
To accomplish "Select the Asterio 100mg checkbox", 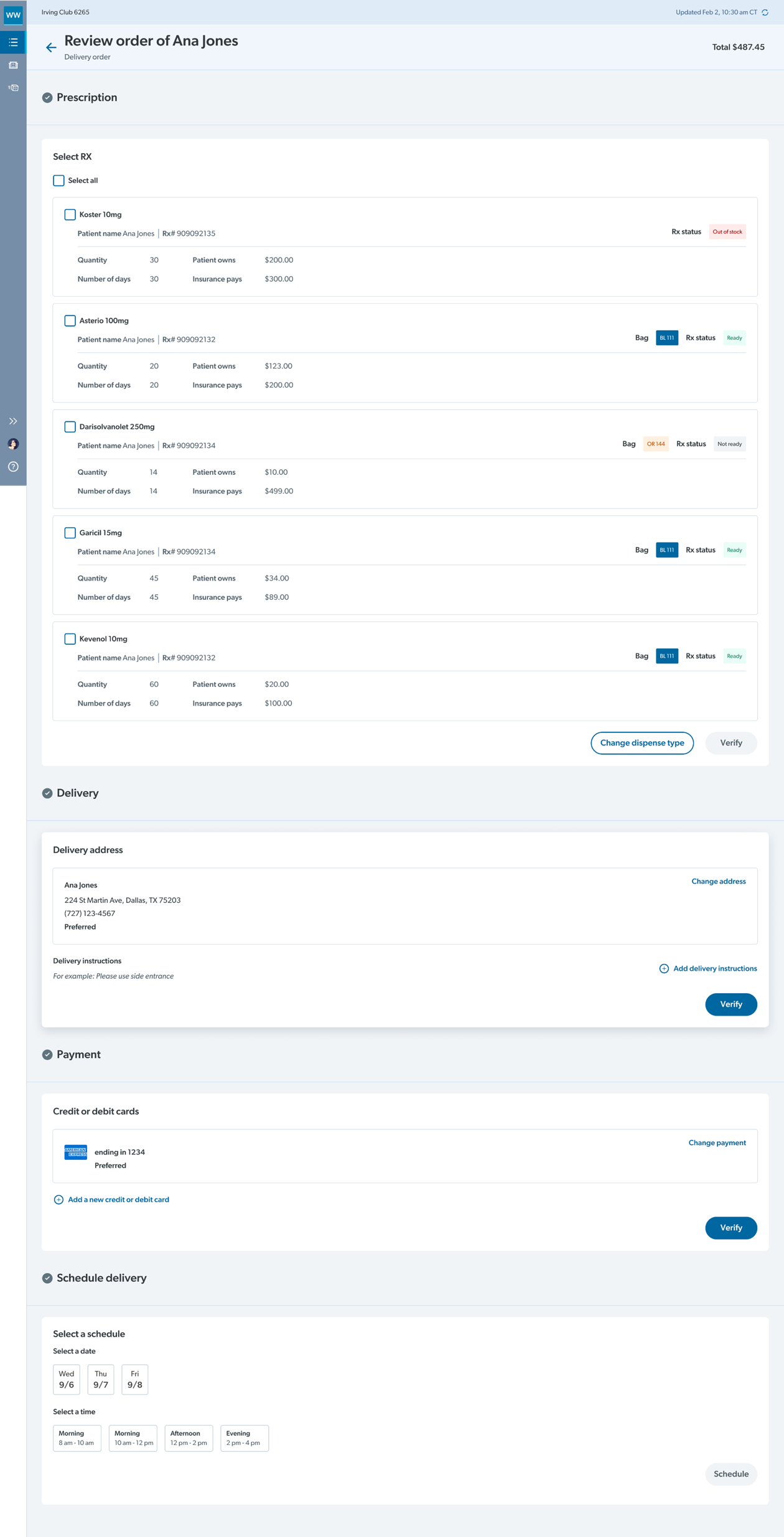I will [70, 320].
